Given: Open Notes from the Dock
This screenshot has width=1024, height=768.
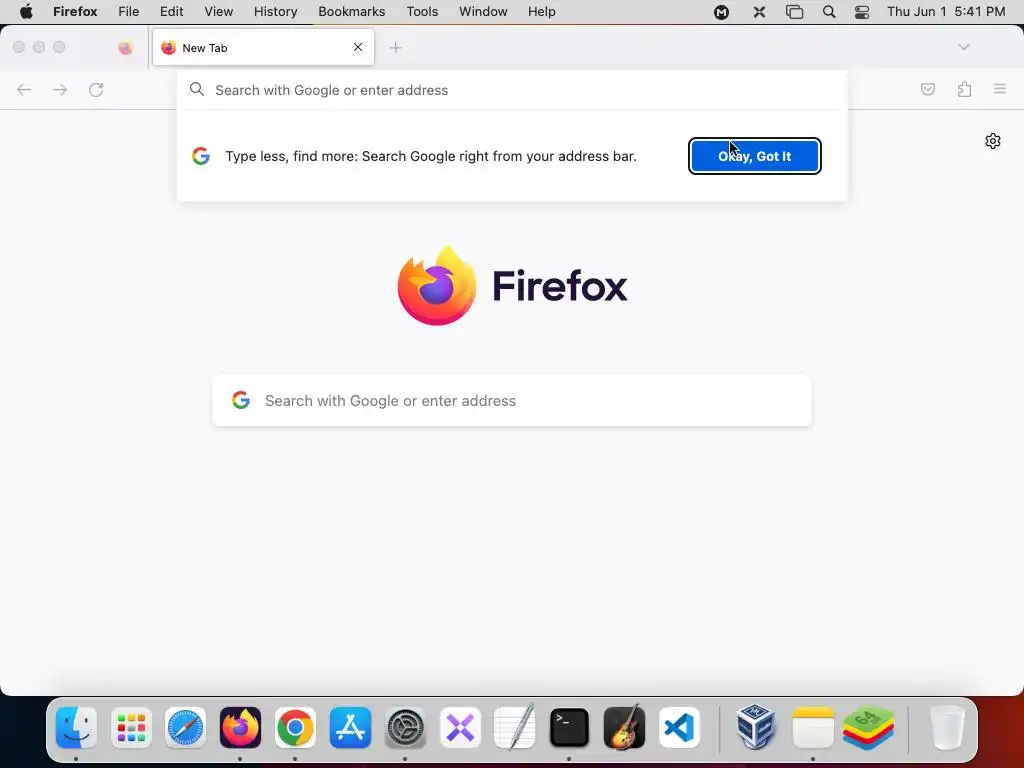Looking at the screenshot, I should point(812,727).
